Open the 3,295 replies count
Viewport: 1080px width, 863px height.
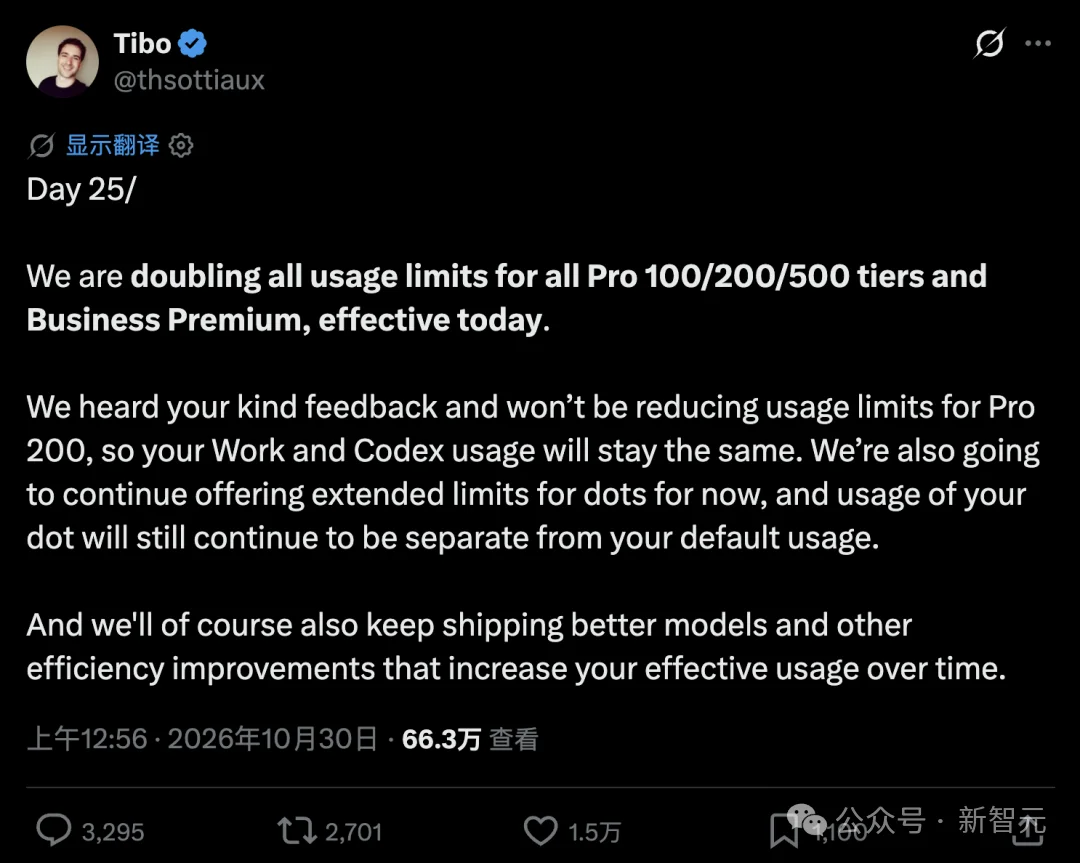click(x=113, y=832)
